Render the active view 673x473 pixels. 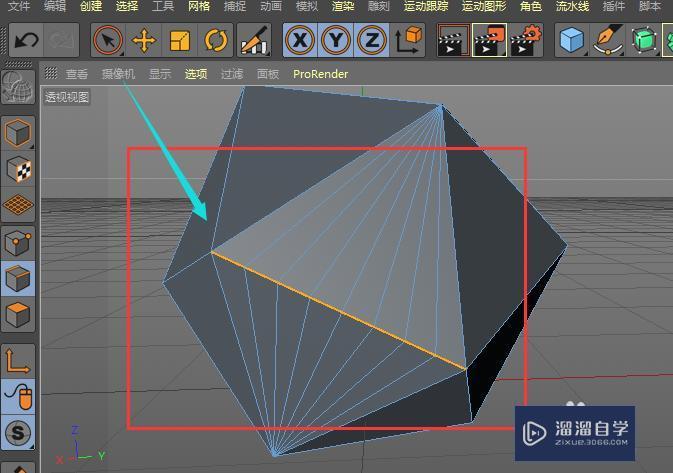pyautogui.click(x=453, y=41)
